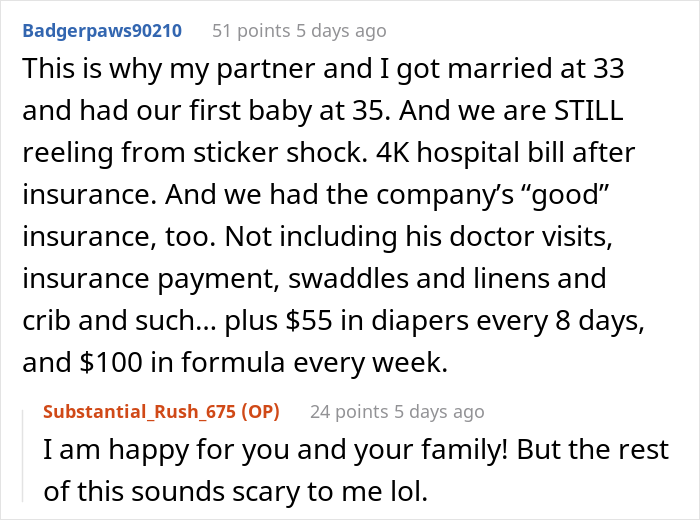The height and width of the screenshot is (520, 700).
Task: Click the 'swaddles and linens and' line
Action: point(447,278)
